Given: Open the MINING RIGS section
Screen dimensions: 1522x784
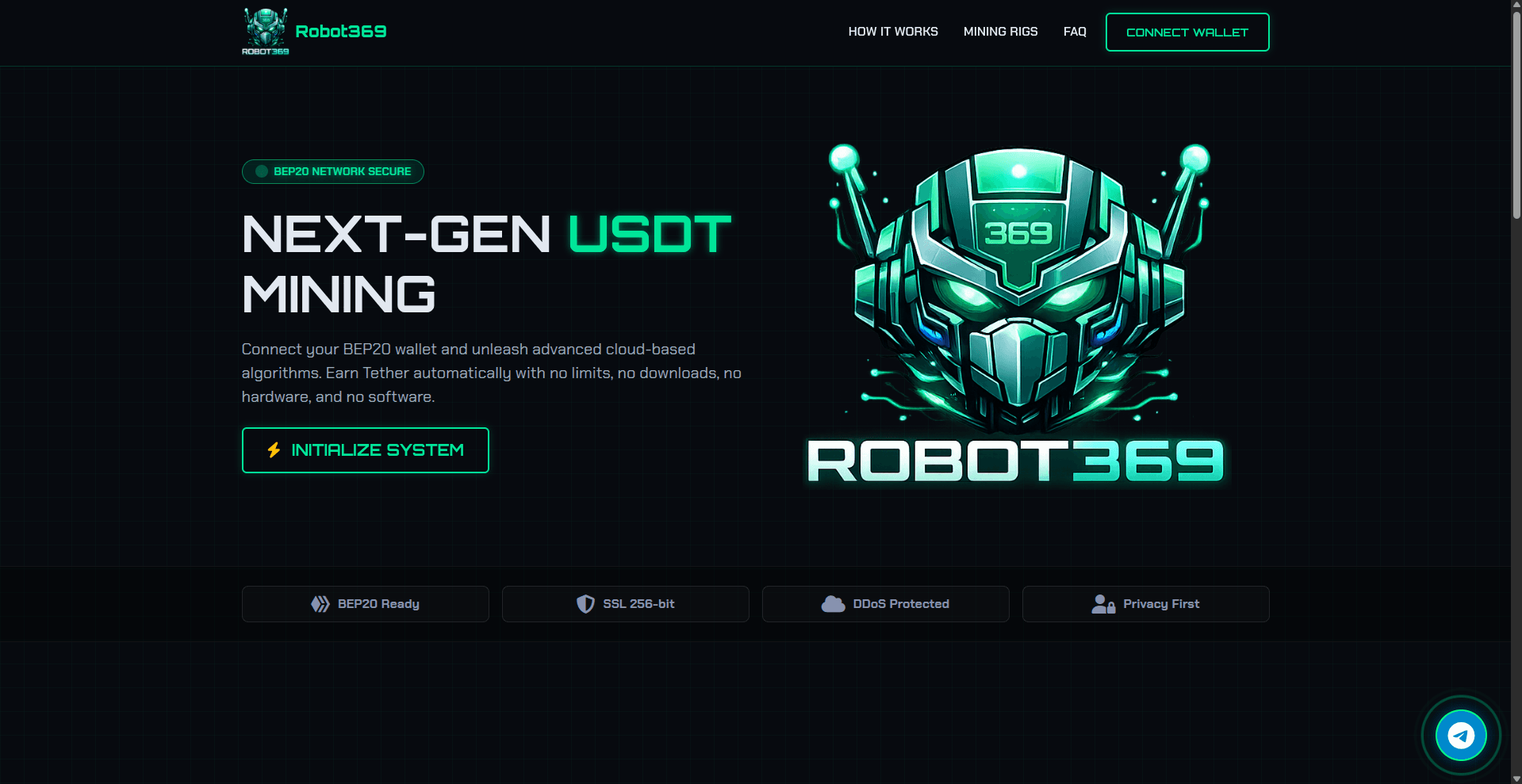Looking at the screenshot, I should point(1000,32).
